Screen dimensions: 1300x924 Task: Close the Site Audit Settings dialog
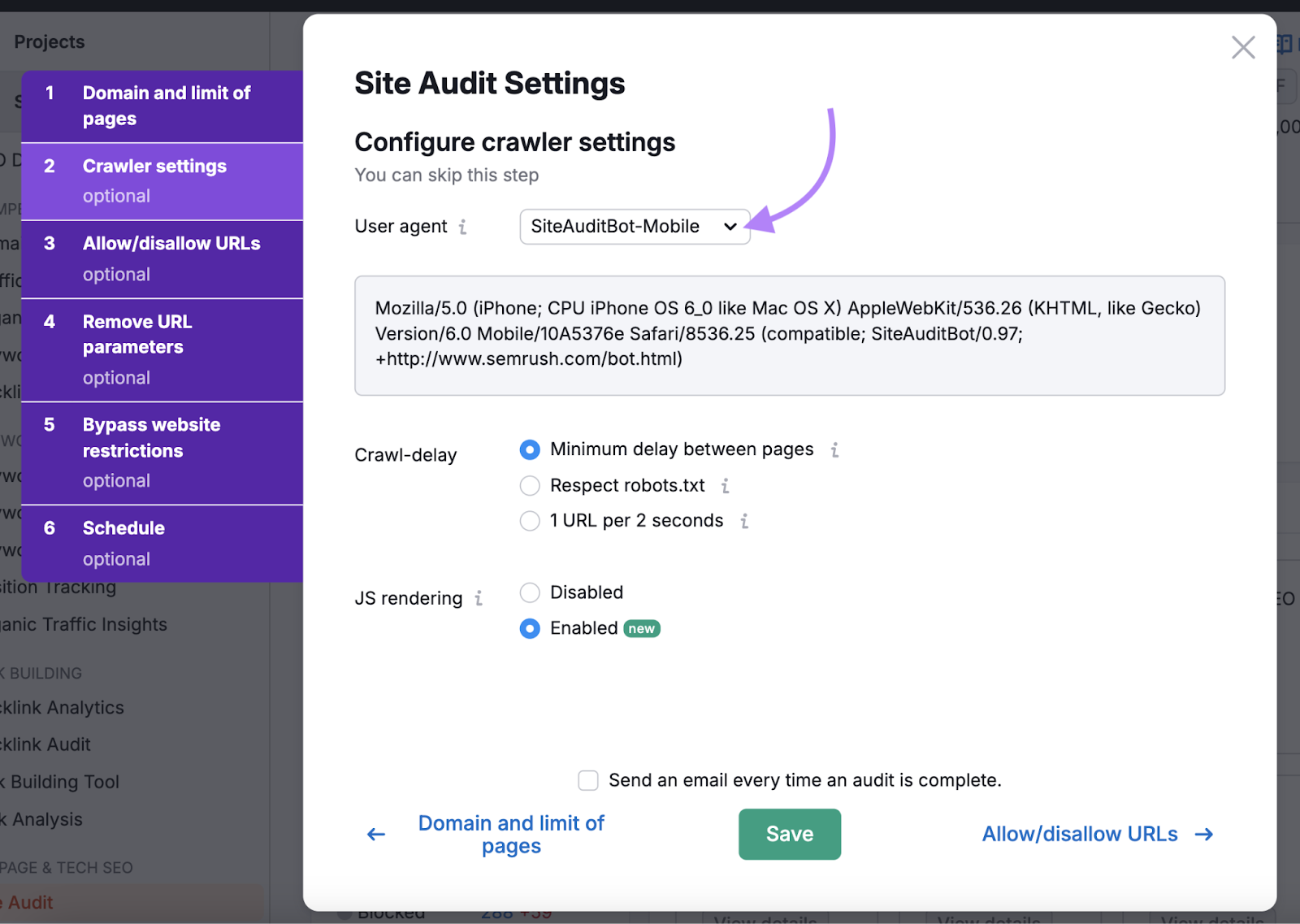coord(1242,48)
